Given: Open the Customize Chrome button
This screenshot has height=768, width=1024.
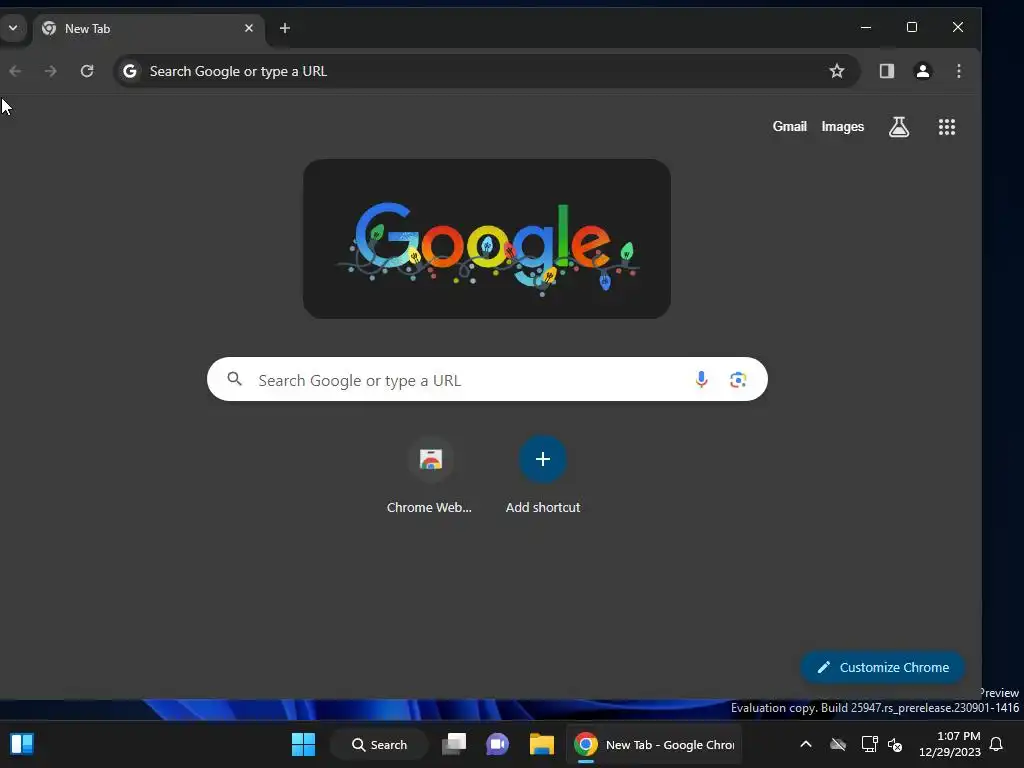Looking at the screenshot, I should point(883,667).
